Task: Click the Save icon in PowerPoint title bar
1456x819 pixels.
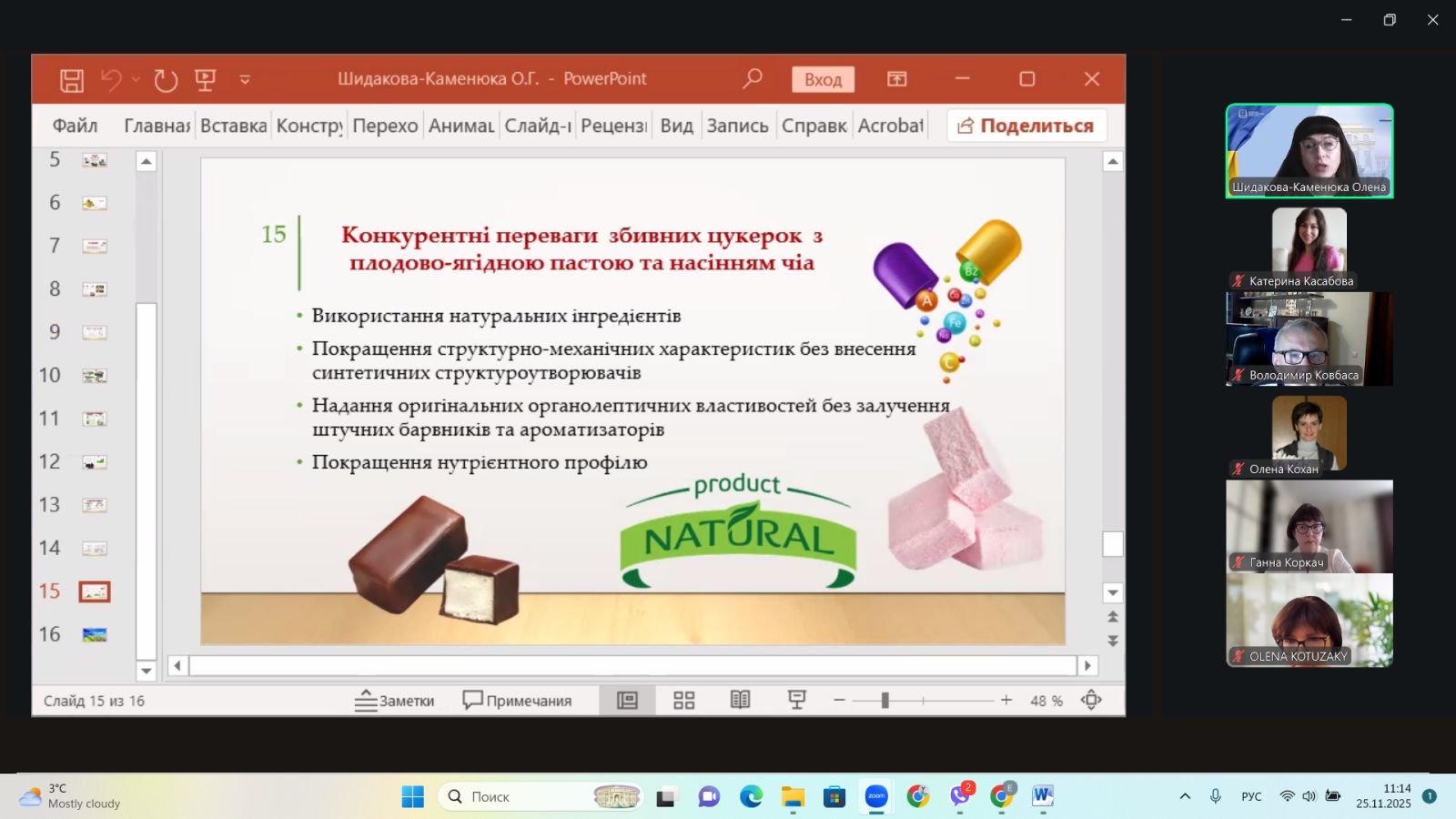Action: pos(72,80)
